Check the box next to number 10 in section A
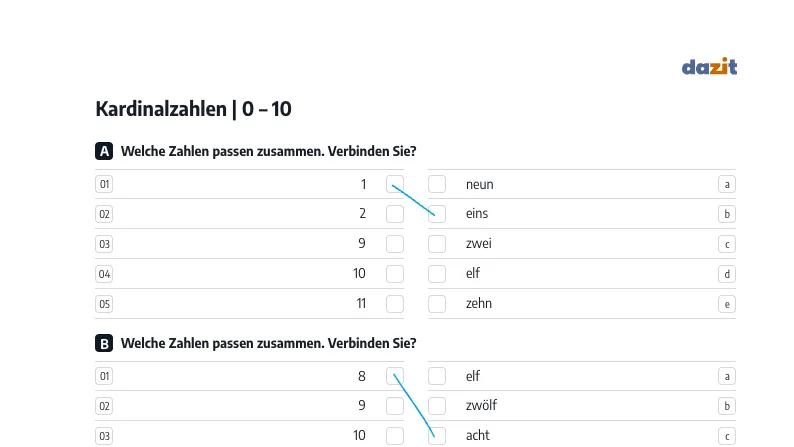 [x=395, y=274]
